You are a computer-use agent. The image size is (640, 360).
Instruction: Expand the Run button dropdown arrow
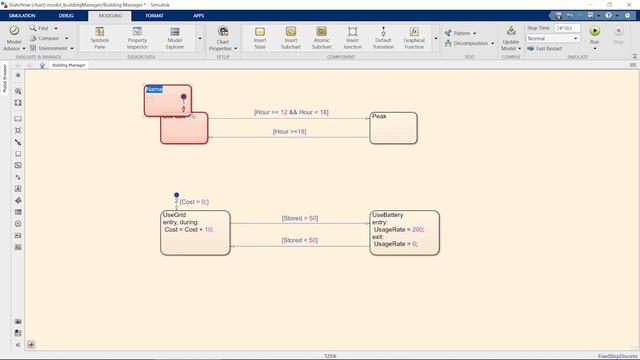595,49
